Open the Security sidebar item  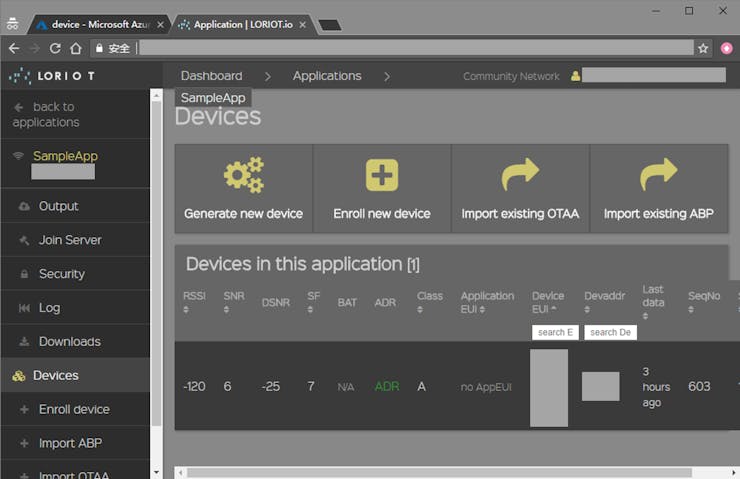click(61, 274)
